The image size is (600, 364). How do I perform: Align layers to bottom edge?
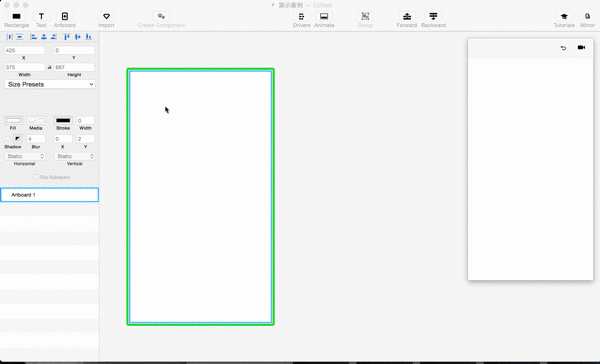coord(88,37)
